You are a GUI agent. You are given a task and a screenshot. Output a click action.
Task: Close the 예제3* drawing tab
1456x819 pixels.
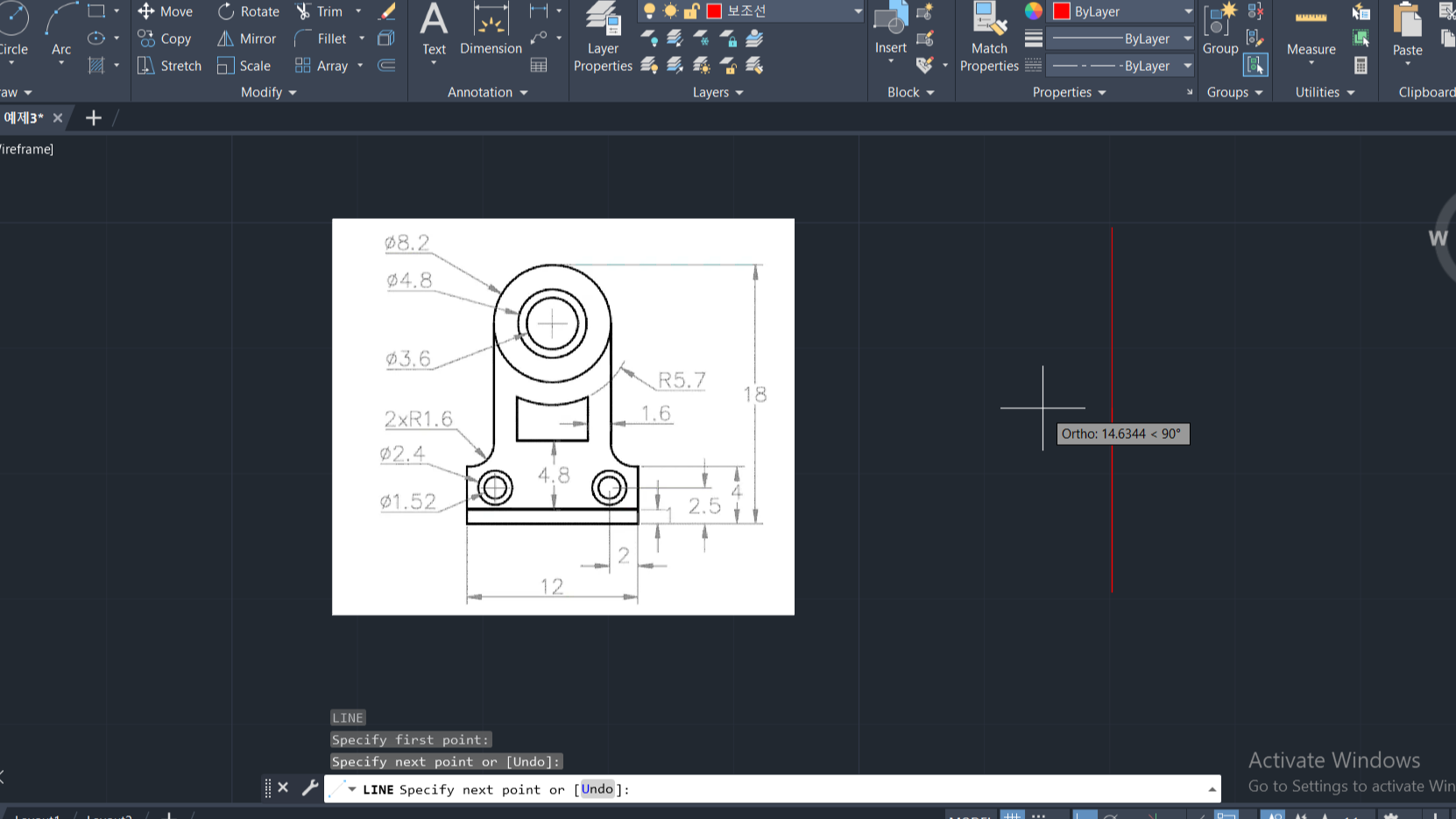58,117
